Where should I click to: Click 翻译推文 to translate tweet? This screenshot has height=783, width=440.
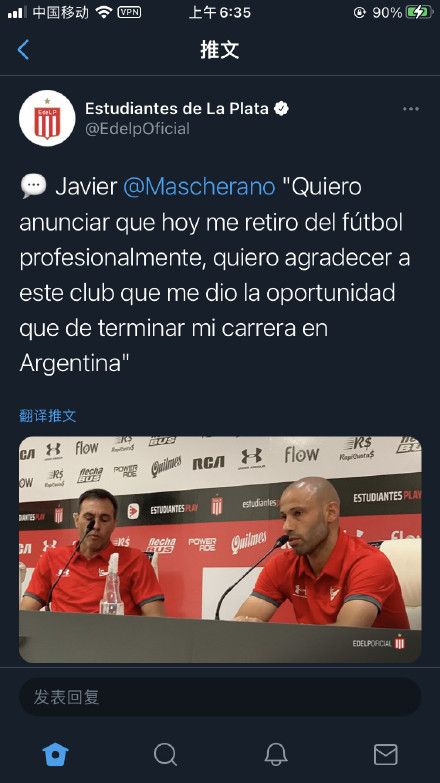coord(48,415)
